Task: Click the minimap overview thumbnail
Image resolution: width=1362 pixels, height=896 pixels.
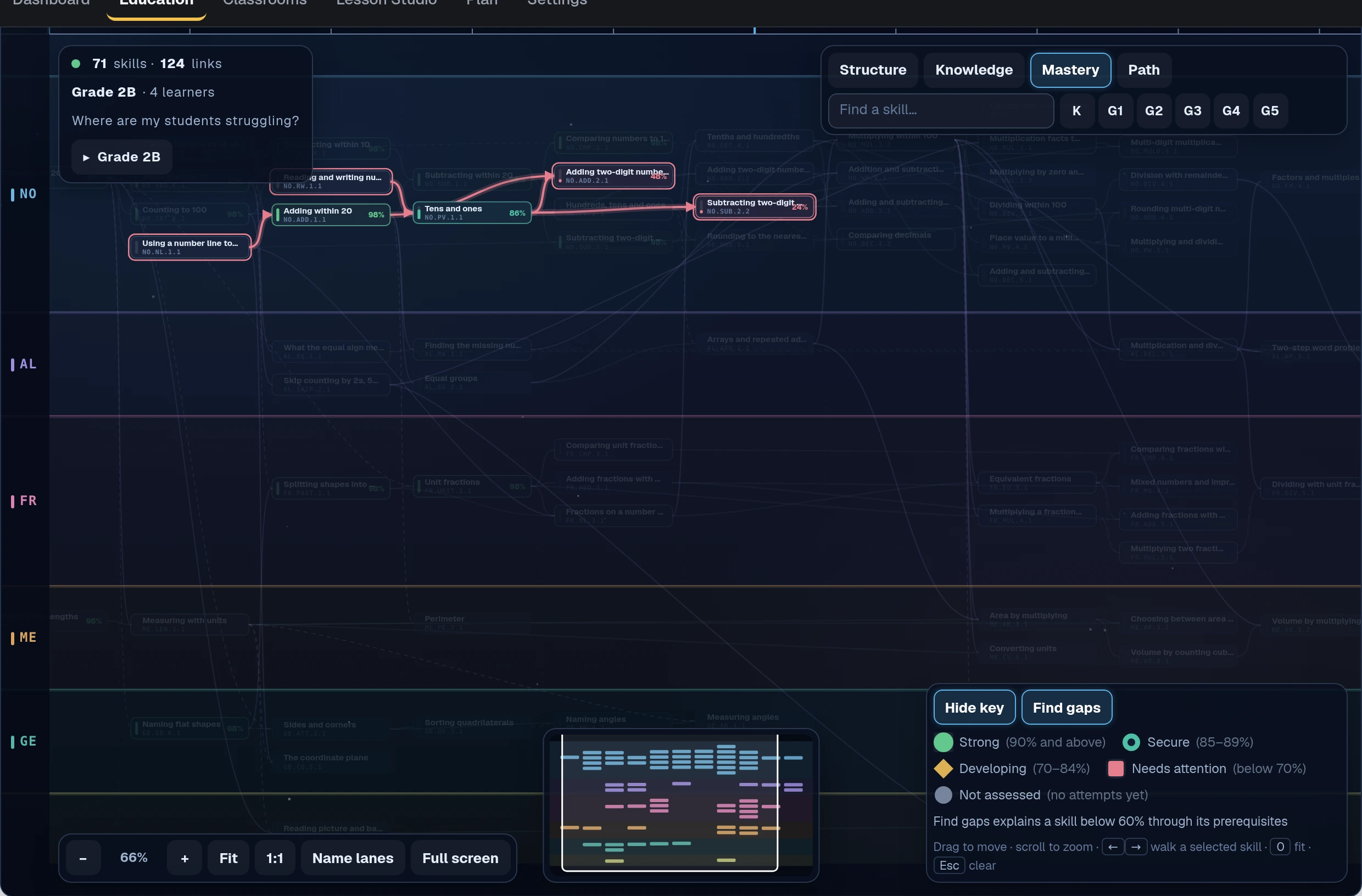Action: (x=680, y=804)
